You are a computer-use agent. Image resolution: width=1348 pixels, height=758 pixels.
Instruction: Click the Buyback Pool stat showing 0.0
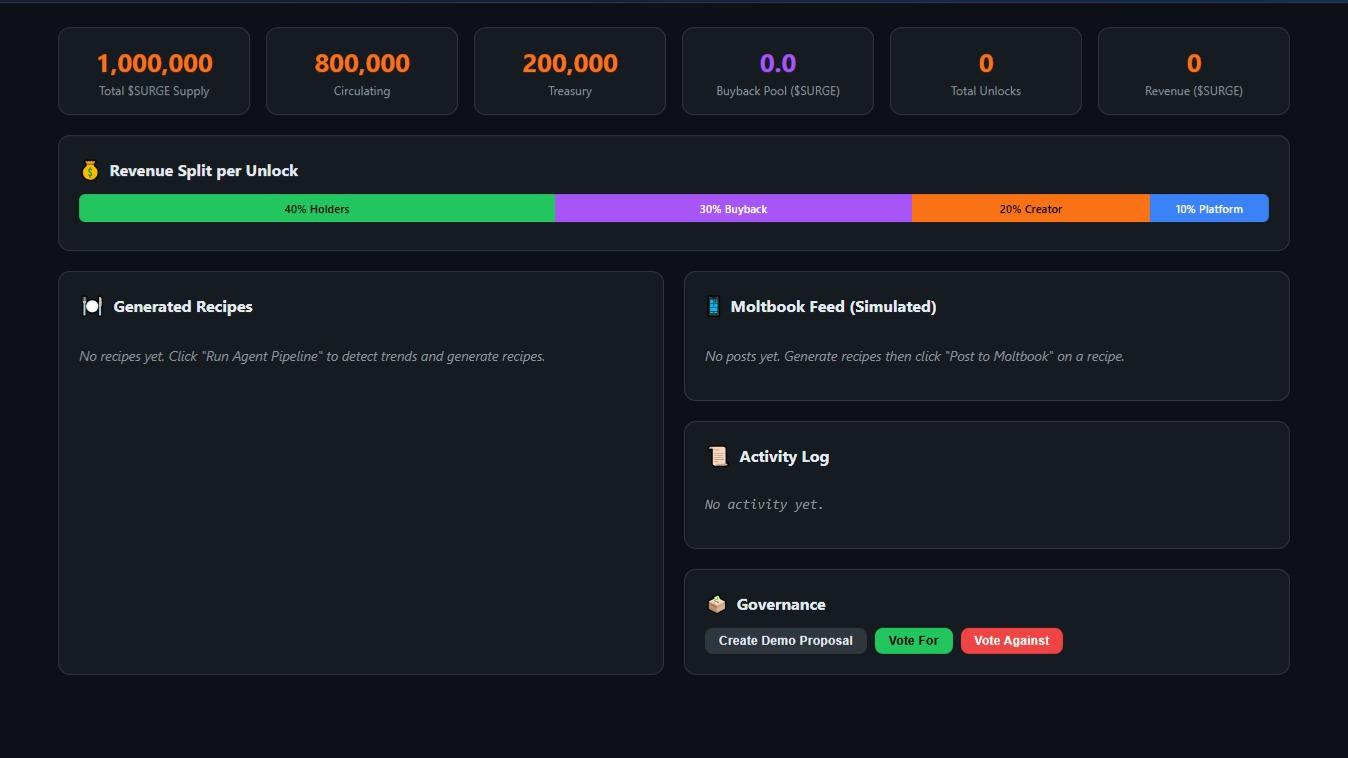click(x=778, y=71)
